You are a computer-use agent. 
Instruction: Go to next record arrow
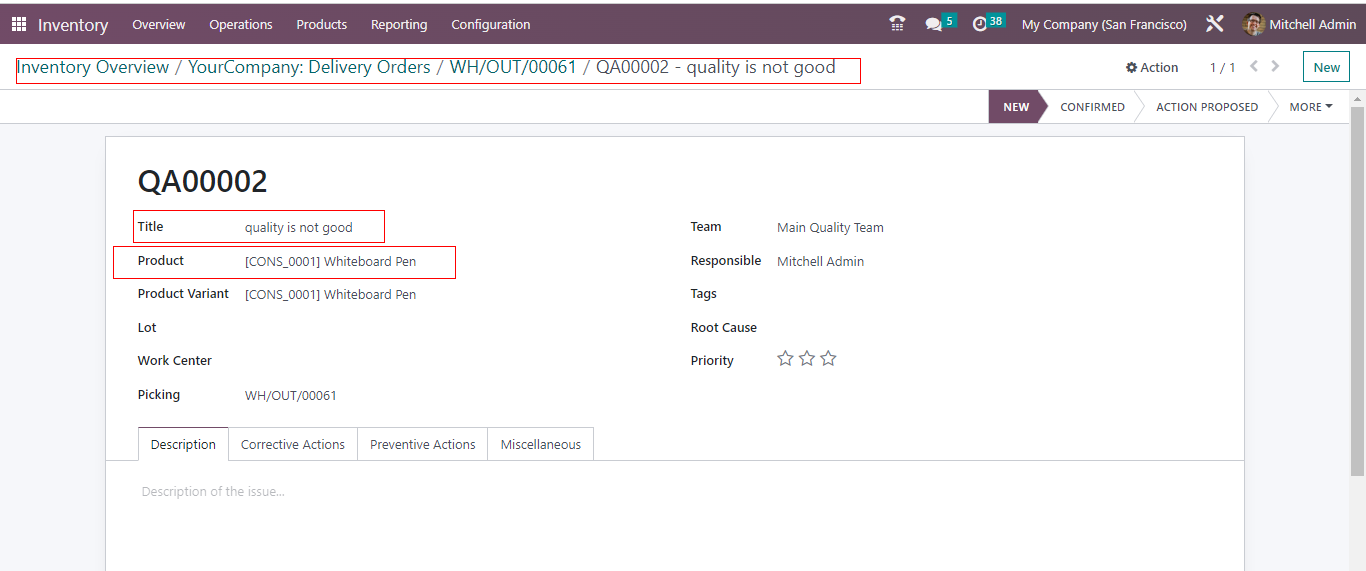(1275, 67)
